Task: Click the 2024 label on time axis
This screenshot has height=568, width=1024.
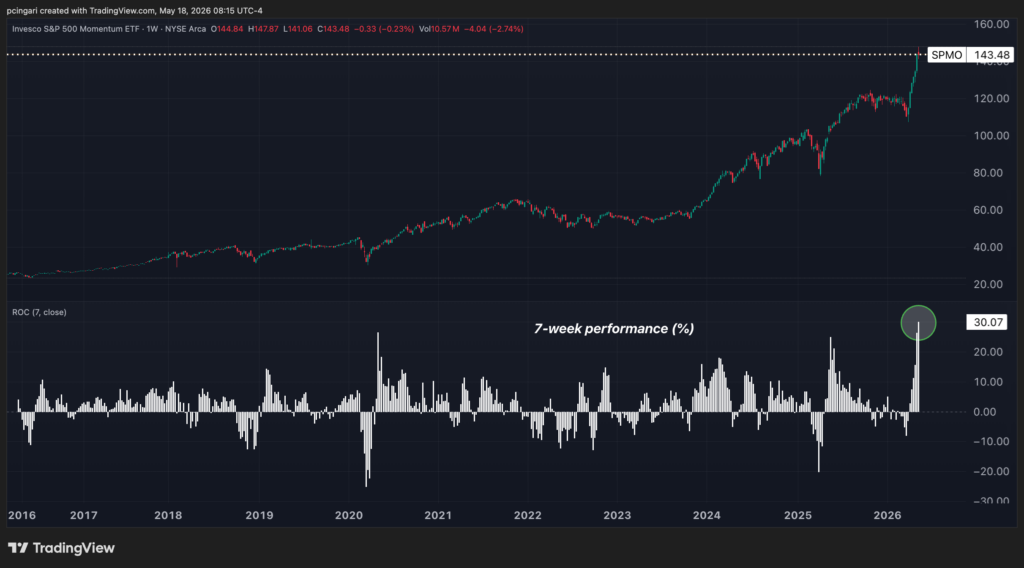Action: [707, 516]
